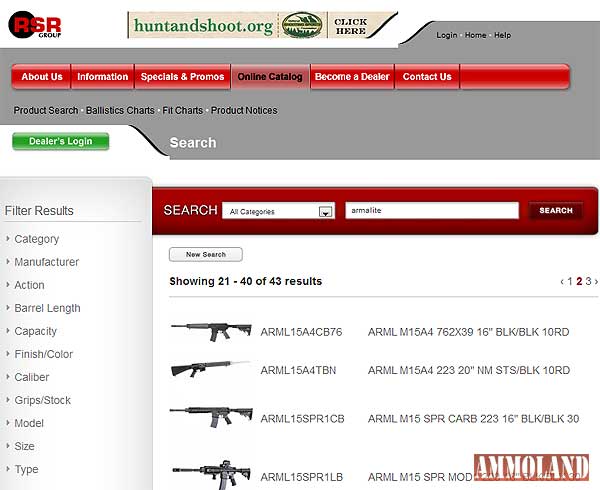Open the About Us menu
Viewport: 600px width, 490px height.
(x=41, y=77)
